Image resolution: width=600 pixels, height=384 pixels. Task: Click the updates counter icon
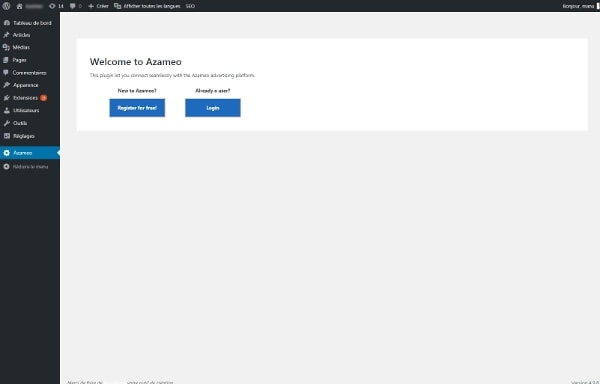(x=52, y=6)
